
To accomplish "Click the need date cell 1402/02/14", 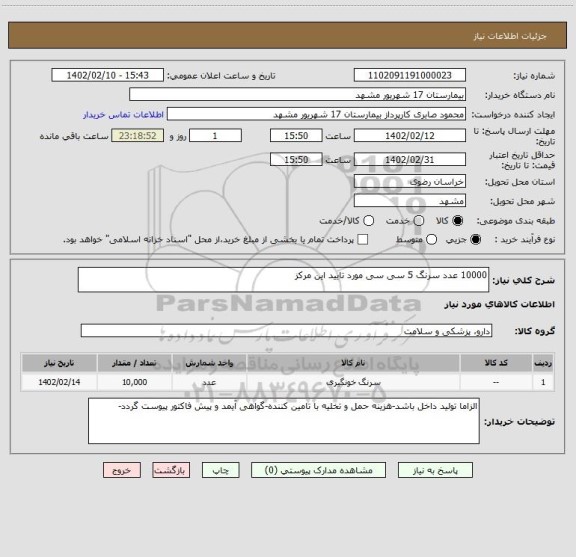I will (59, 382).
